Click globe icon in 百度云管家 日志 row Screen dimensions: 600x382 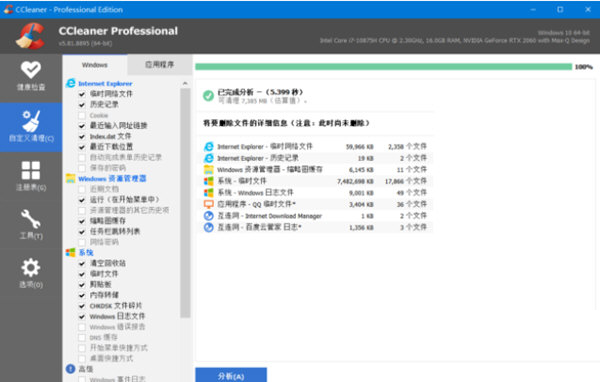tap(209, 227)
